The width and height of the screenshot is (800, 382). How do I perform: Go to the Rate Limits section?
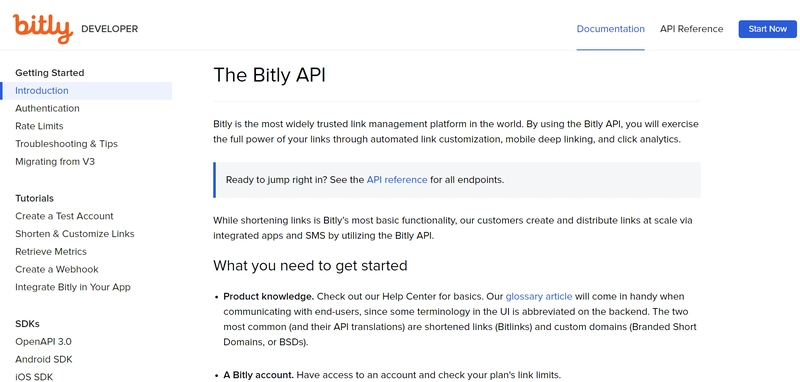coord(39,126)
